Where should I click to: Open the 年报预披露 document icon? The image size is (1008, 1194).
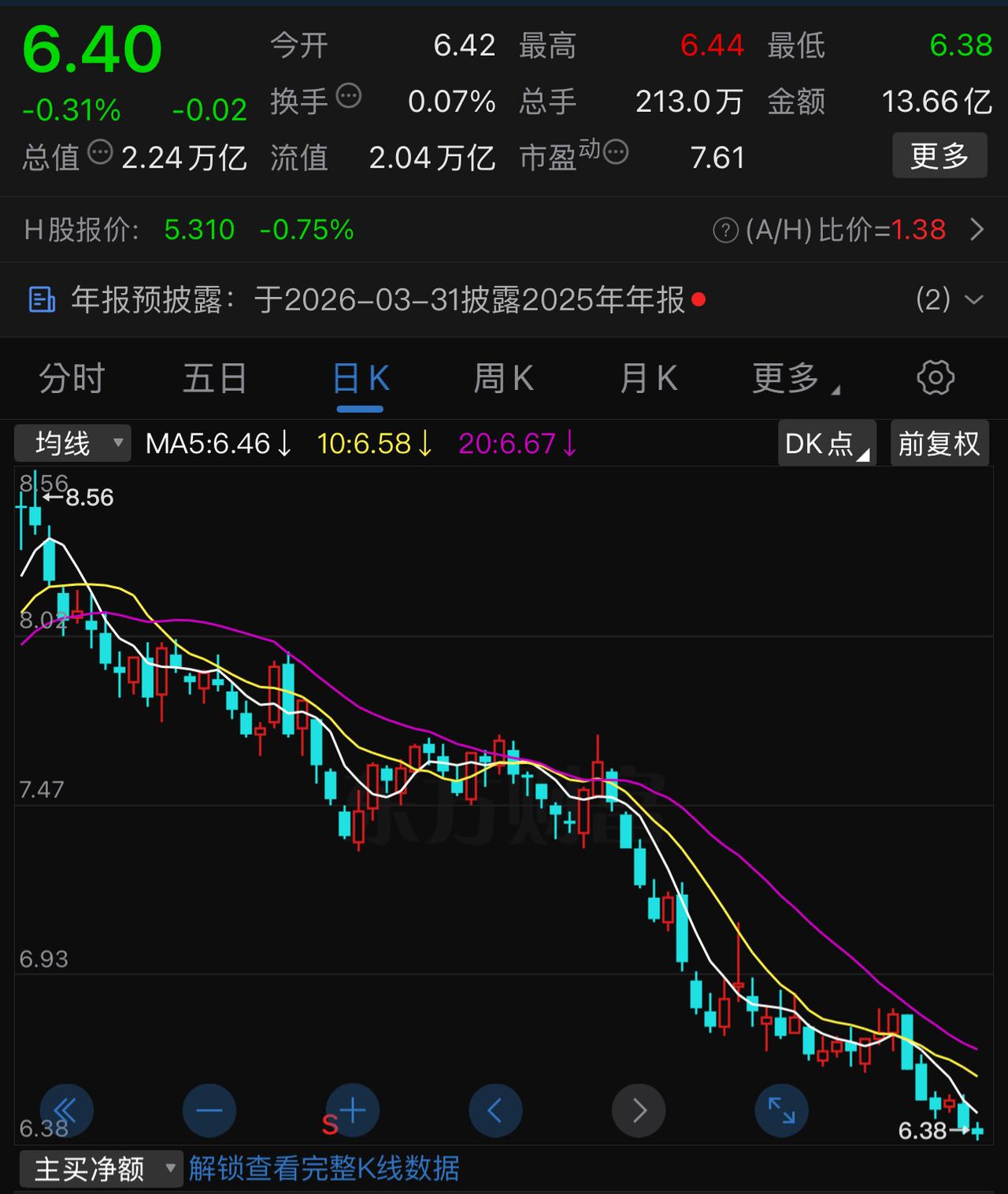point(40,300)
